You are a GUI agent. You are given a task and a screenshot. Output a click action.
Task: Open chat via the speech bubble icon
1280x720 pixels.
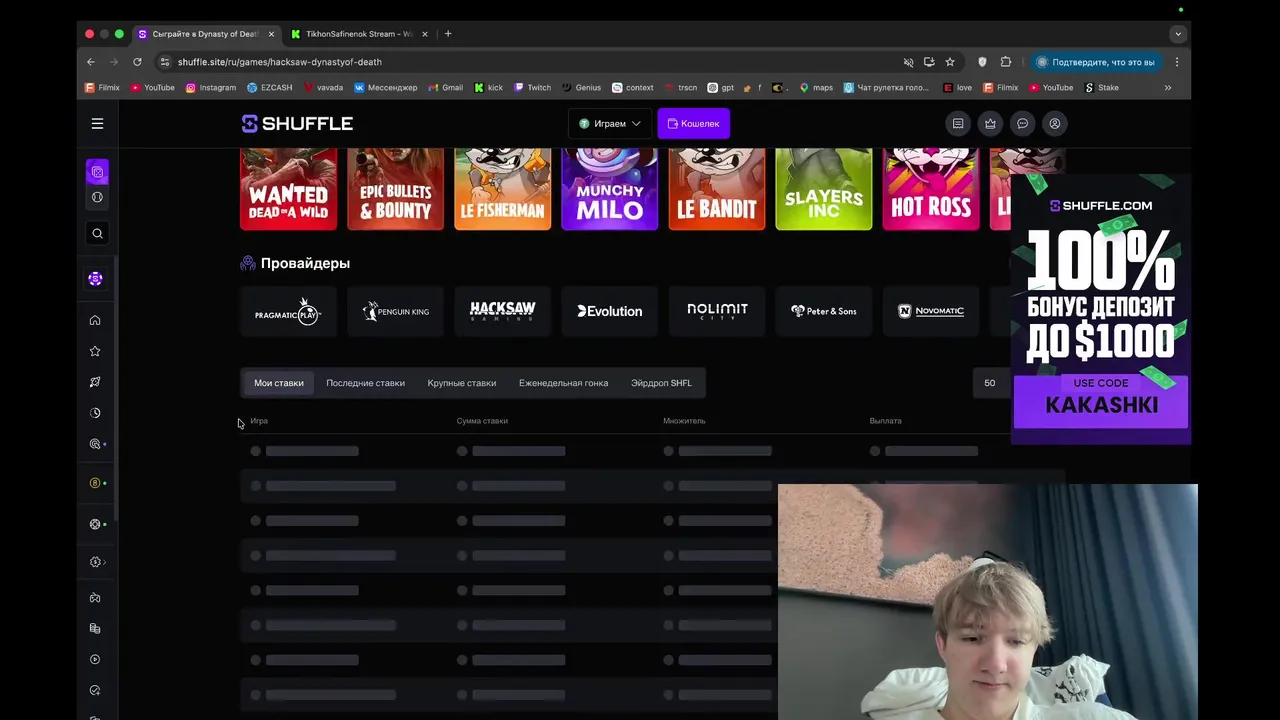pyautogui.click(x=1022, y=124)
